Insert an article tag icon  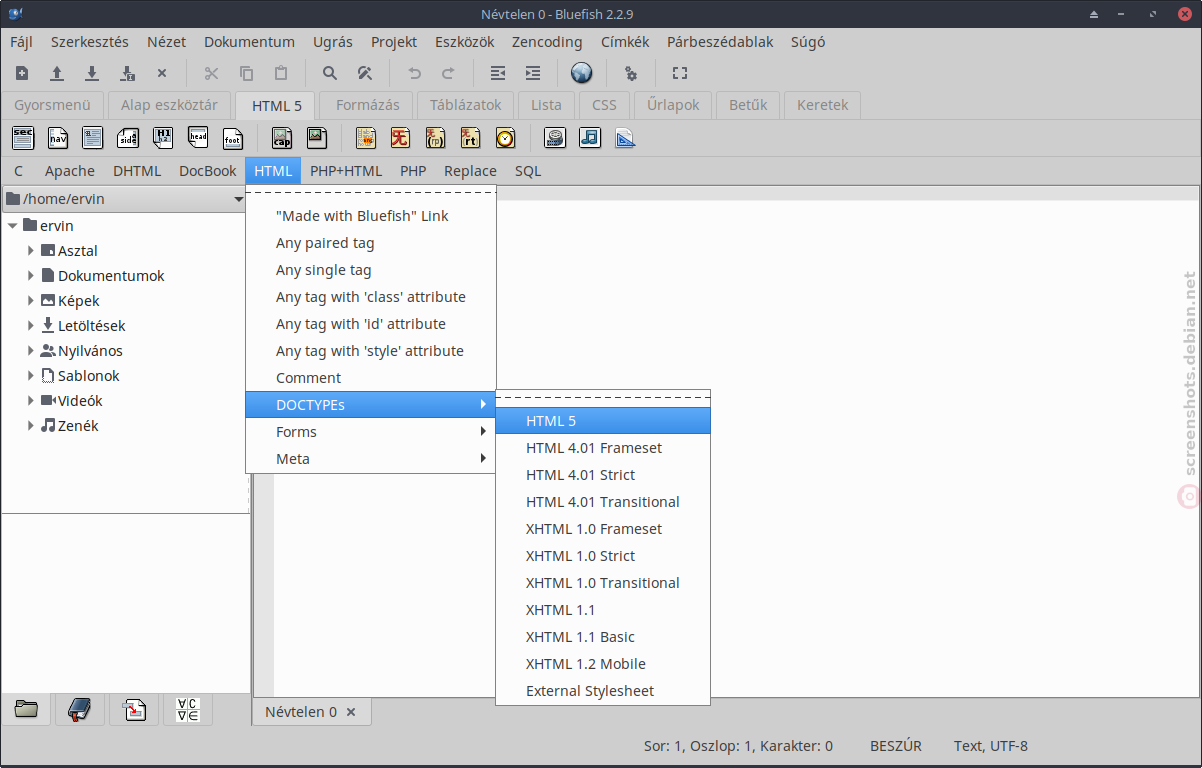(93, 138)
